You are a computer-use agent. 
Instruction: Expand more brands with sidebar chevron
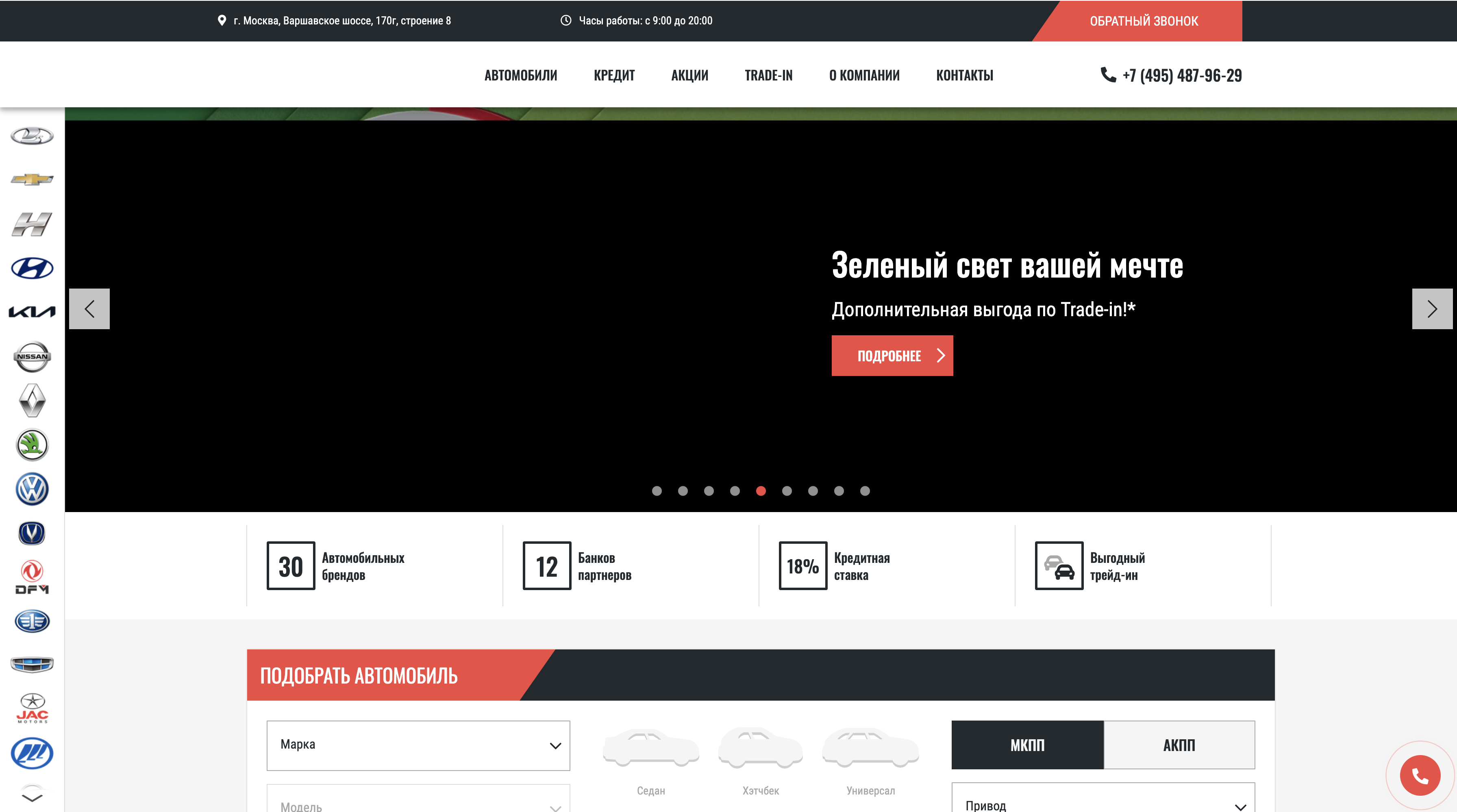pyautogui.click(x=32, y=797)
